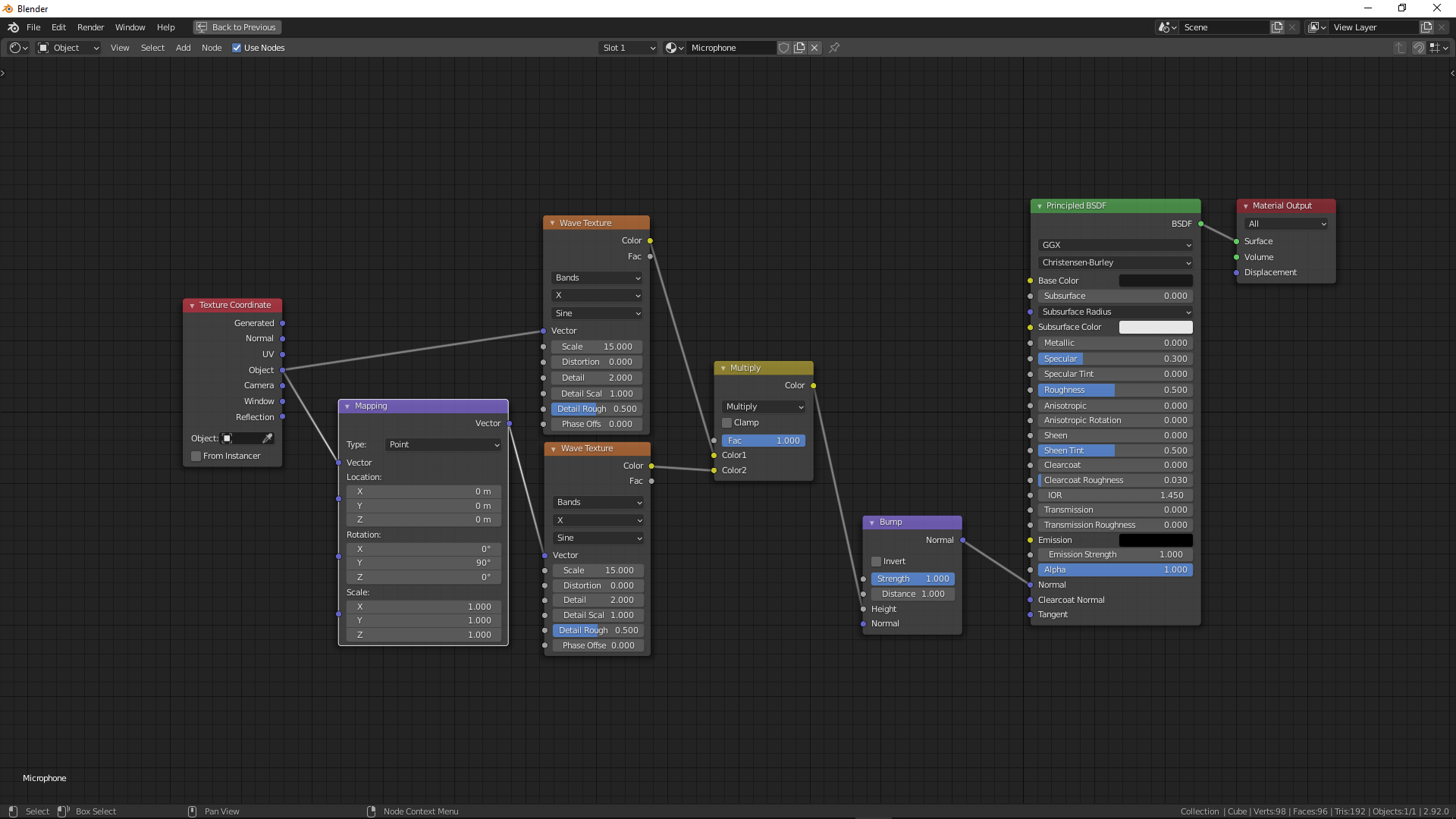
Task: Toggle the pin icon in node header
Action: coord(834,48)
